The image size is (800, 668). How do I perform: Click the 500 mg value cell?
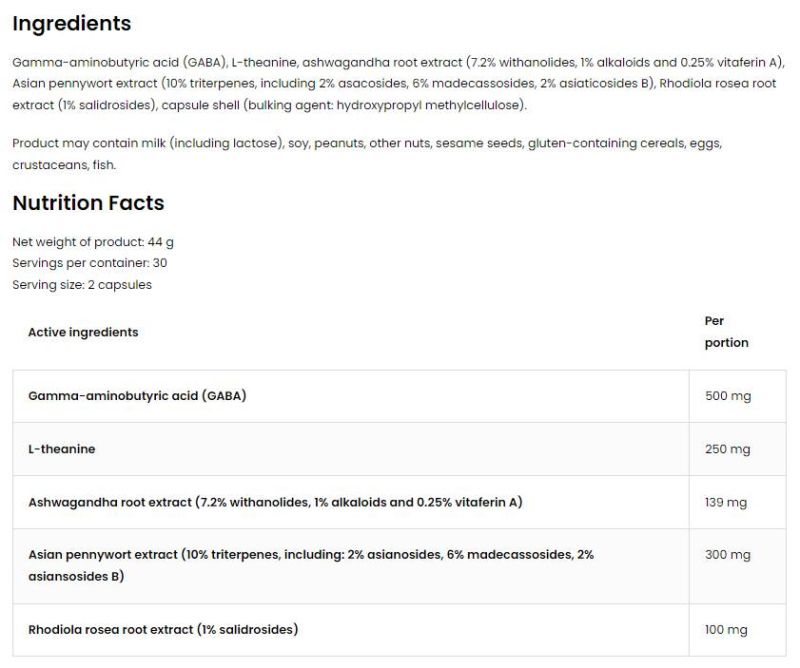click(727, 396)
